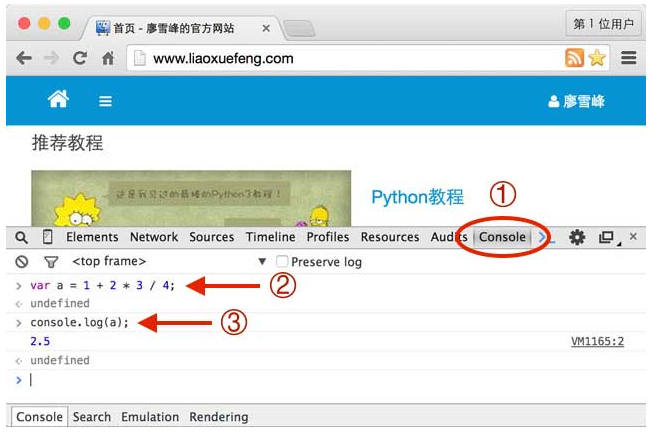
Task: Expand the site navigation hamburger menu
Action: 105,101
